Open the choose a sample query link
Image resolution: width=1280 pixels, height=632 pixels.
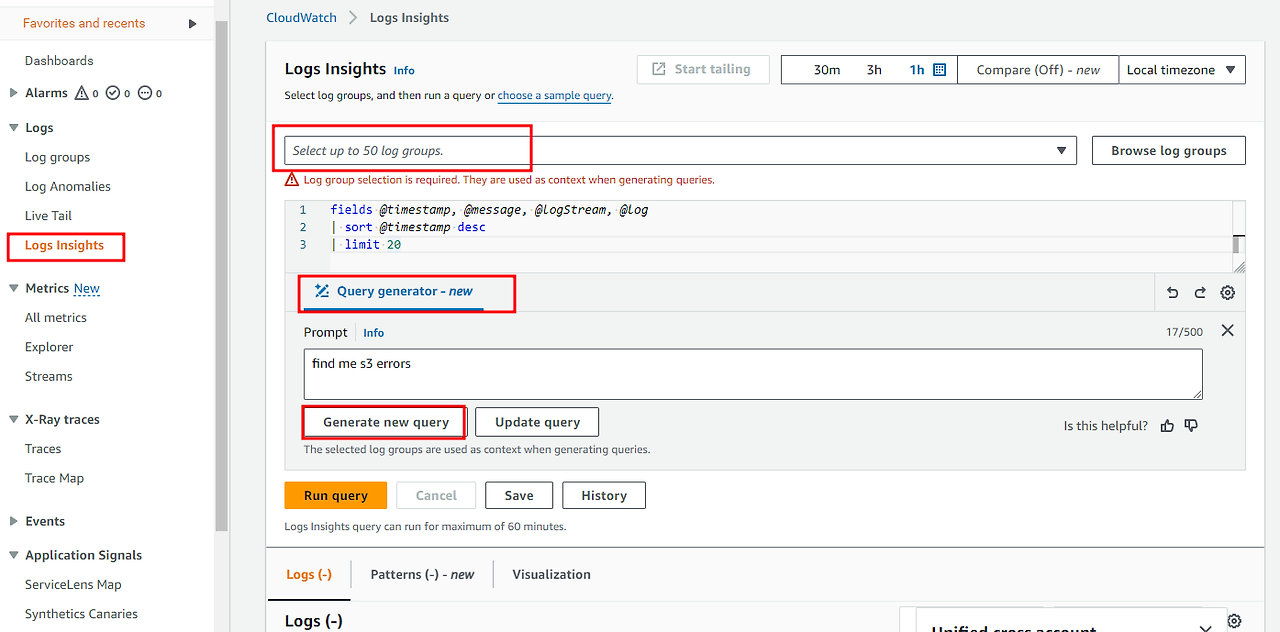(554, 95)
